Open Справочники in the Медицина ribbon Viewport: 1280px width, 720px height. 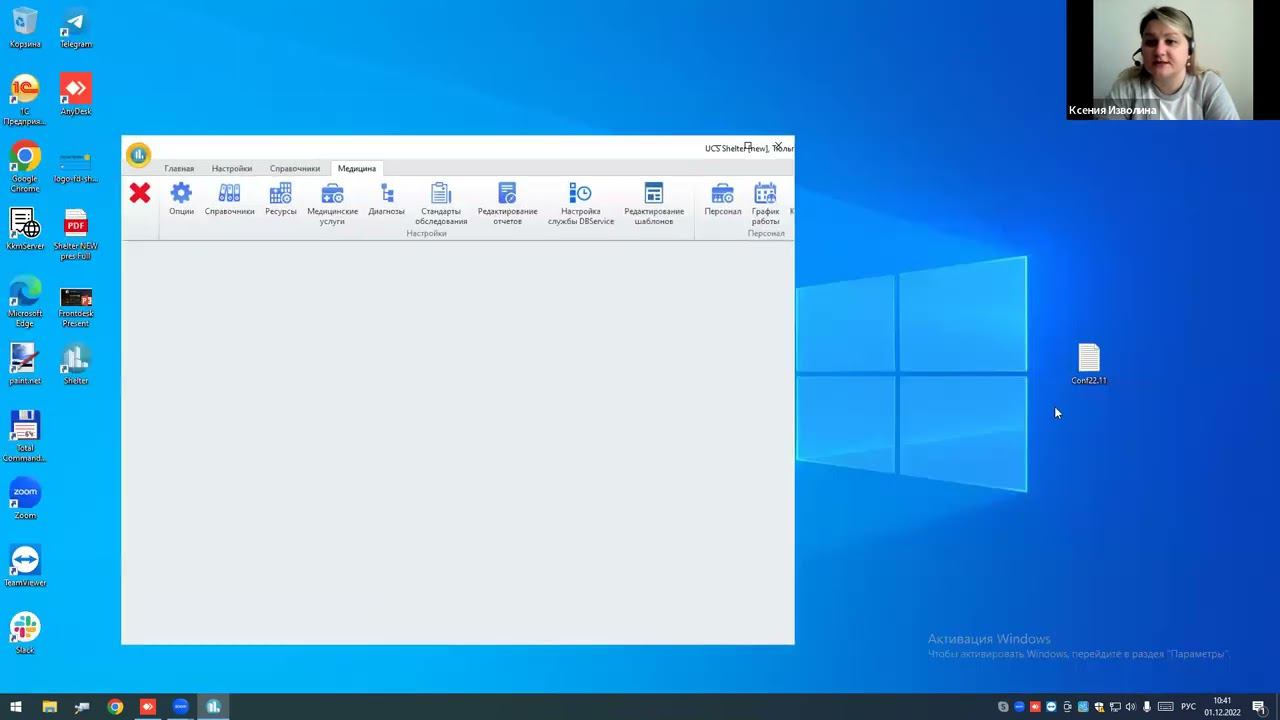pos(229,199)
